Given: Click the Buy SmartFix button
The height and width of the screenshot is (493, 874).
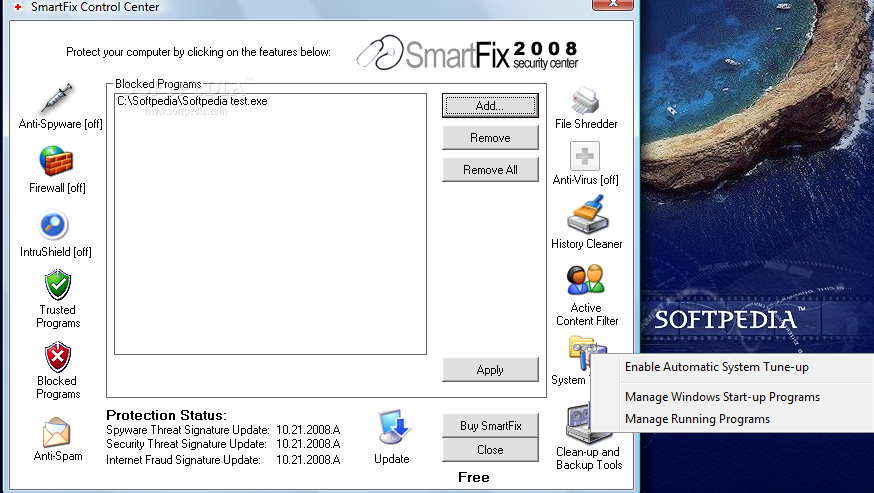Looking at the screenshot, I should point(490,426).
